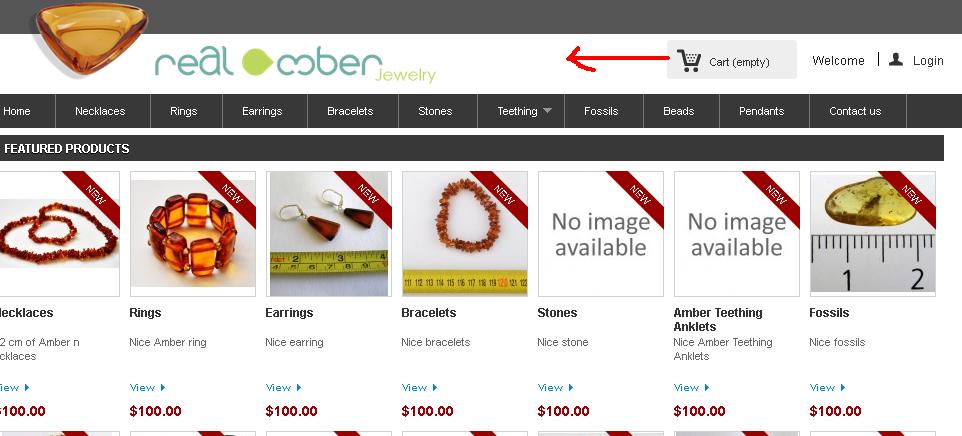The image size is (962, 436).
Task: Select Contact us in navigation
Action: (x=855, y=111)
